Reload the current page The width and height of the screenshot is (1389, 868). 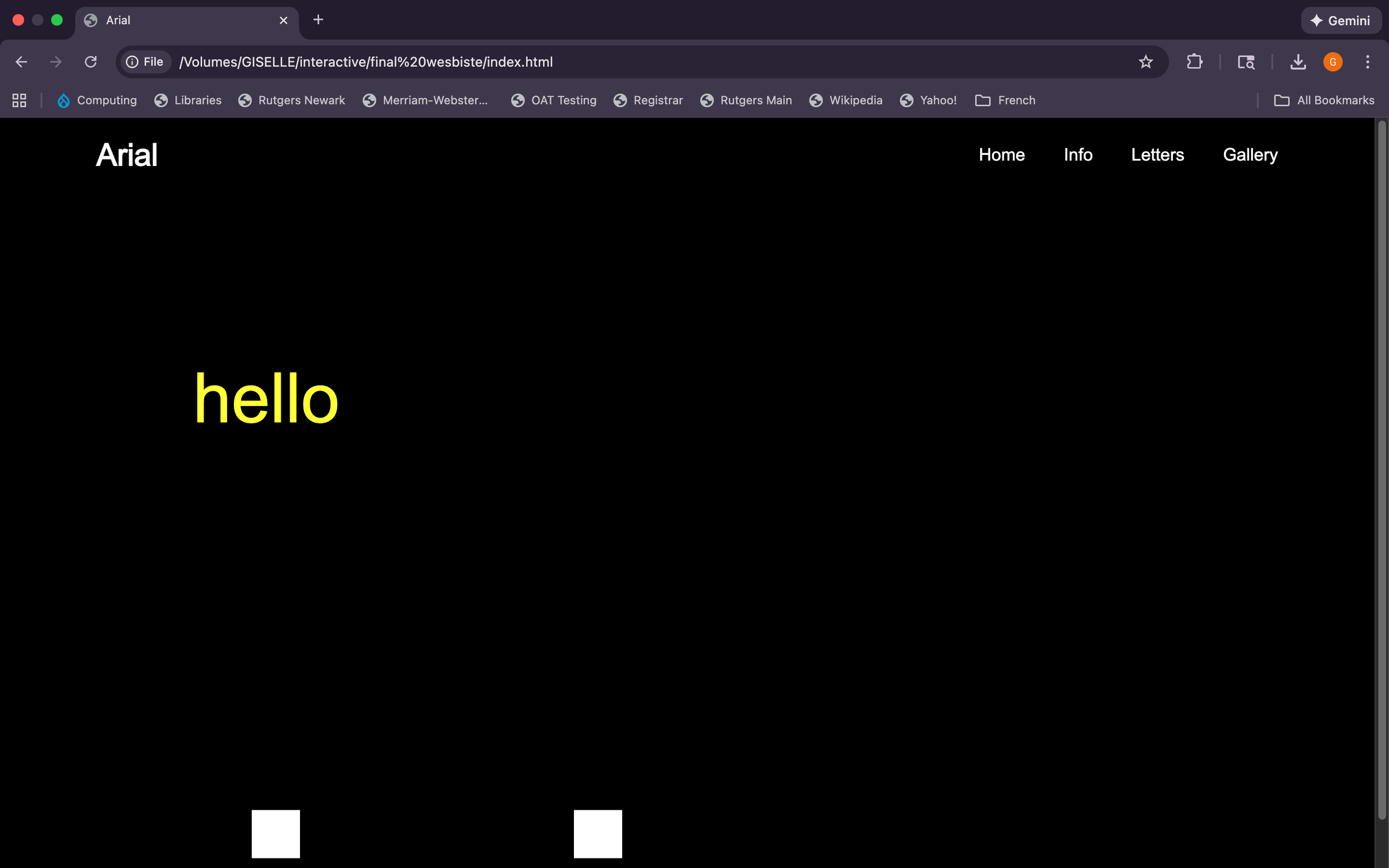coord(90,62)
